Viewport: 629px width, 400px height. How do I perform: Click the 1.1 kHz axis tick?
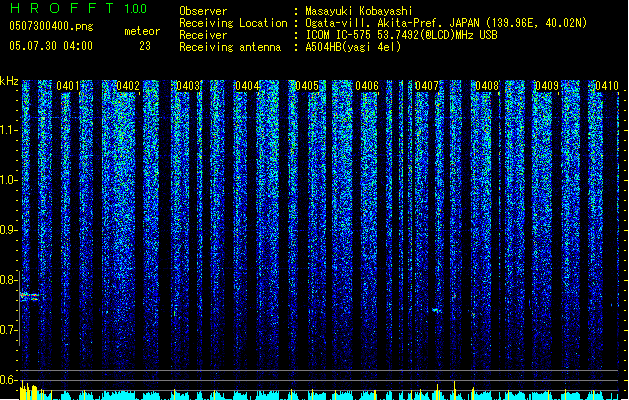pyautogui.click(x=8, y=130)
